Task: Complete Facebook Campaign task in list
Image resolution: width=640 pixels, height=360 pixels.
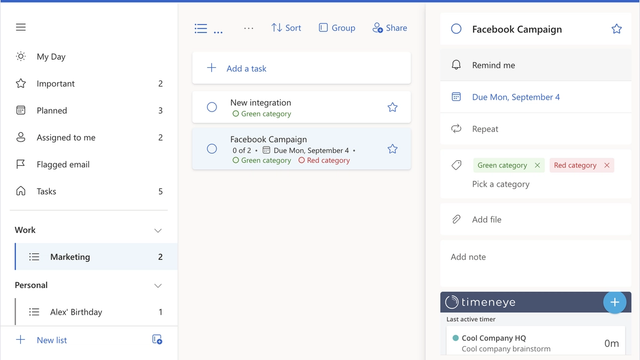Action: coord(212,149)
